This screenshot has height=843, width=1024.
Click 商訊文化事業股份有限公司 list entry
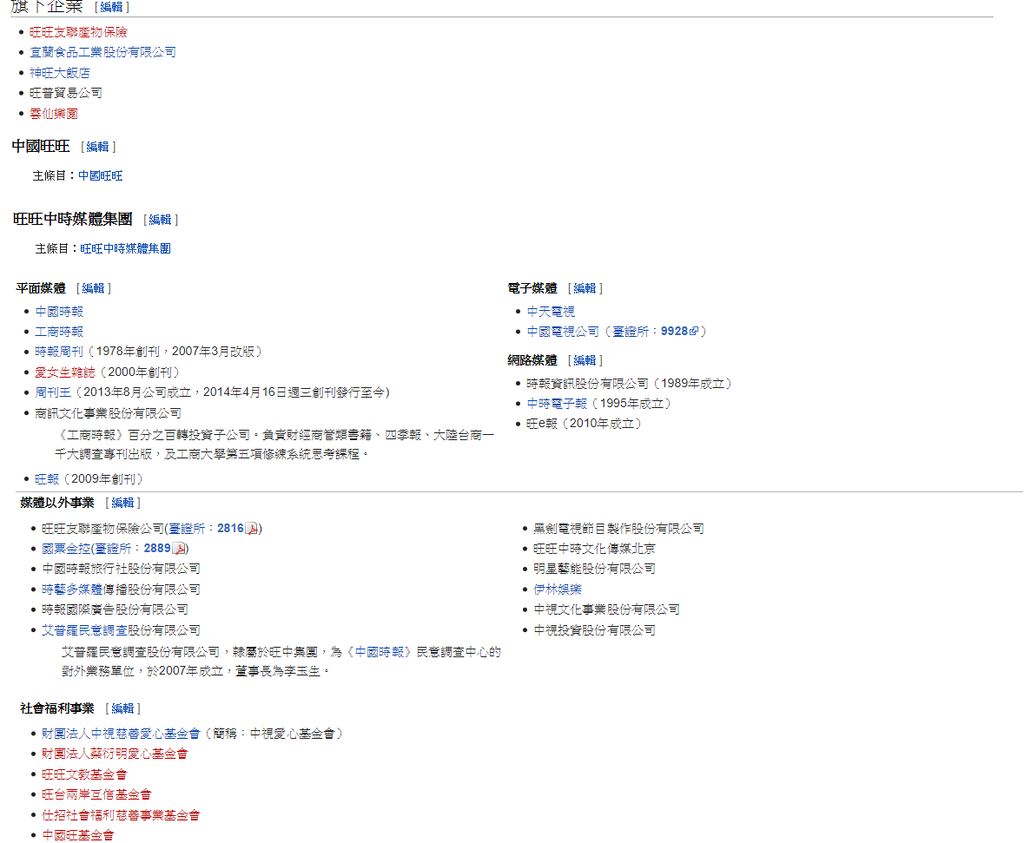(x=108, y=413)
